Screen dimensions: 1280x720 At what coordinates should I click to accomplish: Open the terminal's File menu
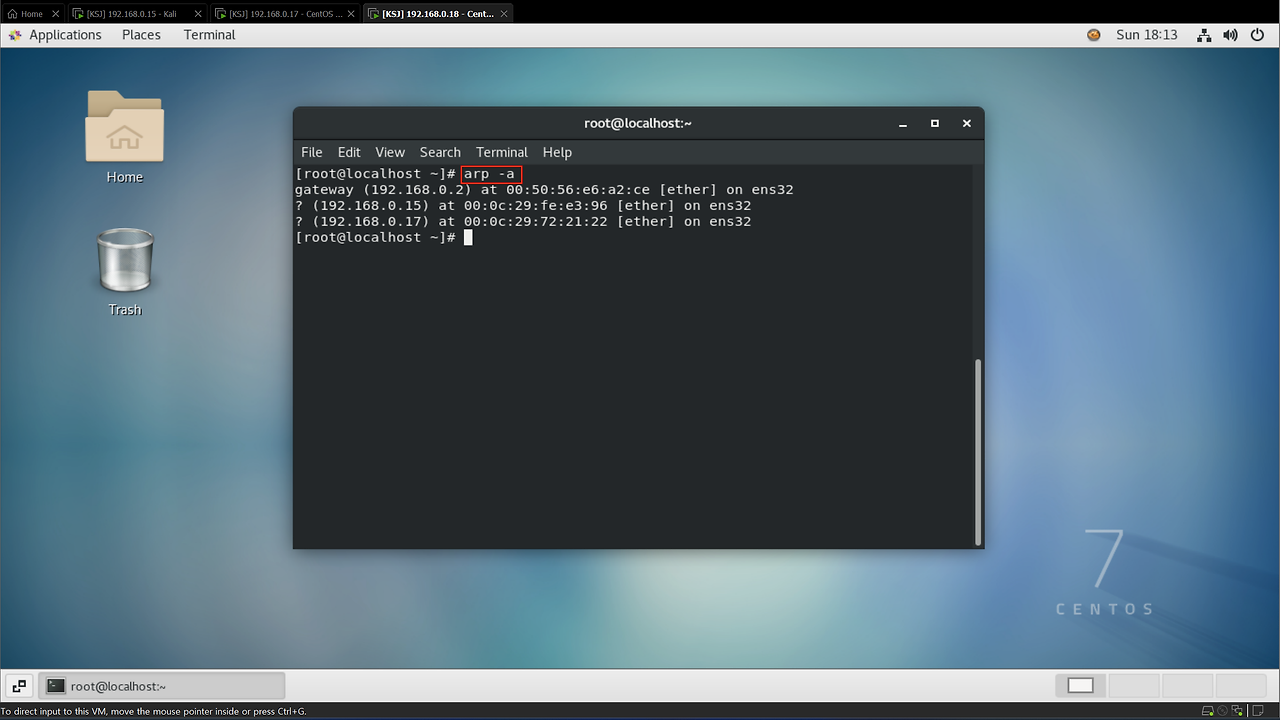[x=312, y=152]
